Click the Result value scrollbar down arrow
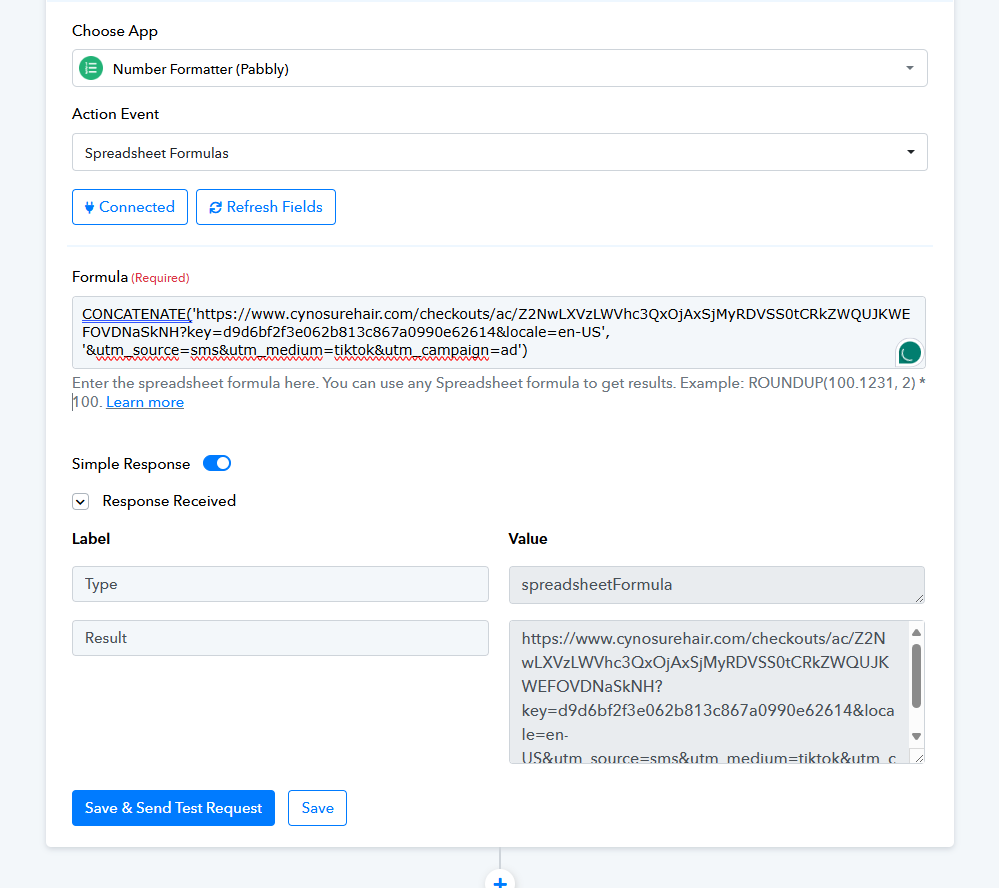999x888 pixels. tap(916, 736)
